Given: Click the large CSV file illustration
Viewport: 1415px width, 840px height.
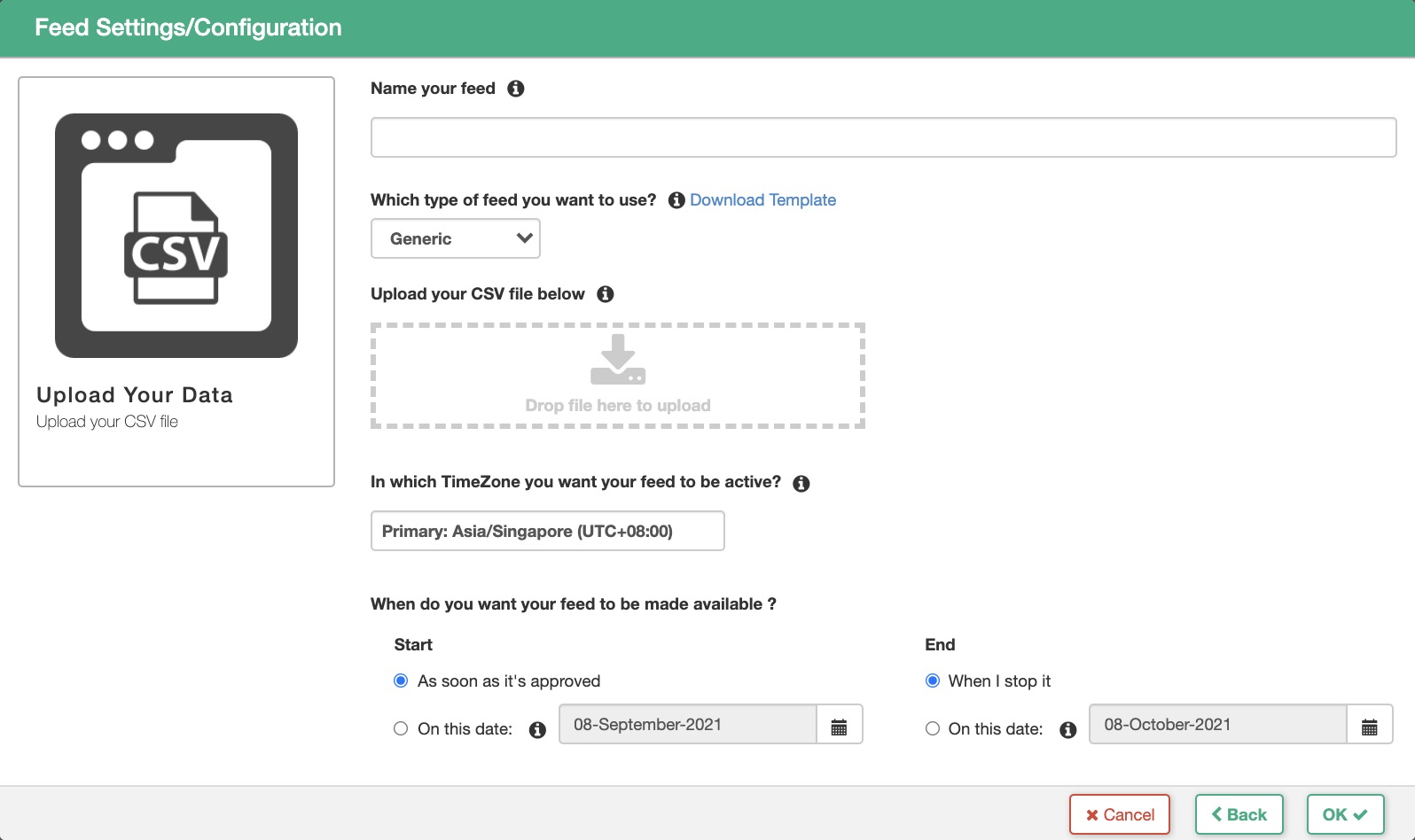Looking at the screenshot, I should 176,236.
